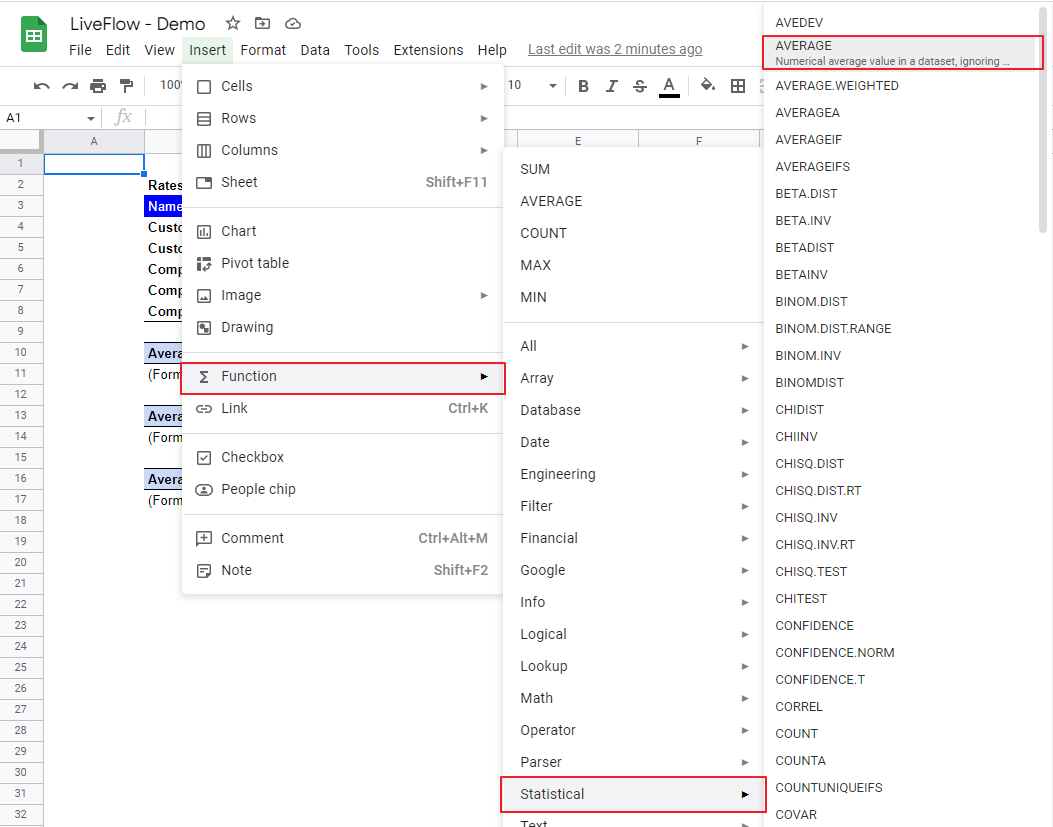
Task: Expand the Image submenu arrow
Action: 484,296
